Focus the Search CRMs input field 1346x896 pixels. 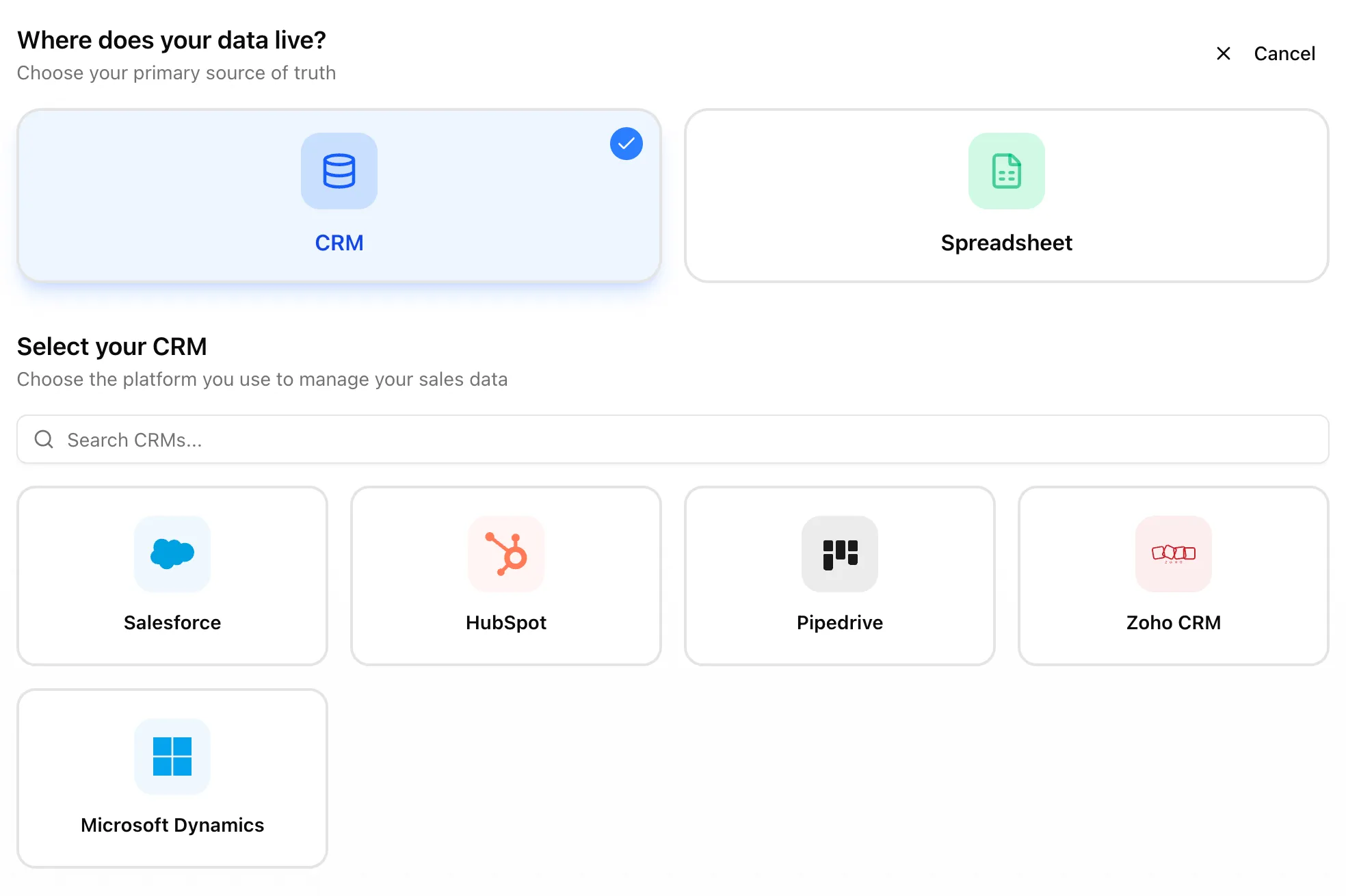click(673, 439)
